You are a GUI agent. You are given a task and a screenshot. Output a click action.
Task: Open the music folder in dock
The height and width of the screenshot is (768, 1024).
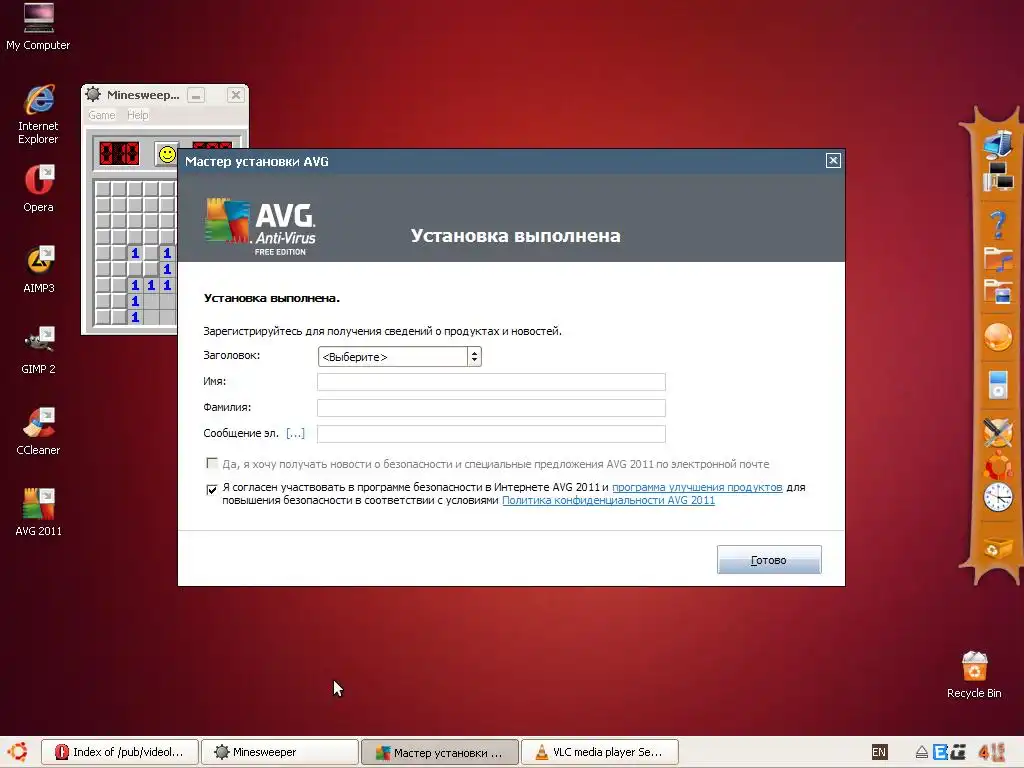(x=998, y=258)
